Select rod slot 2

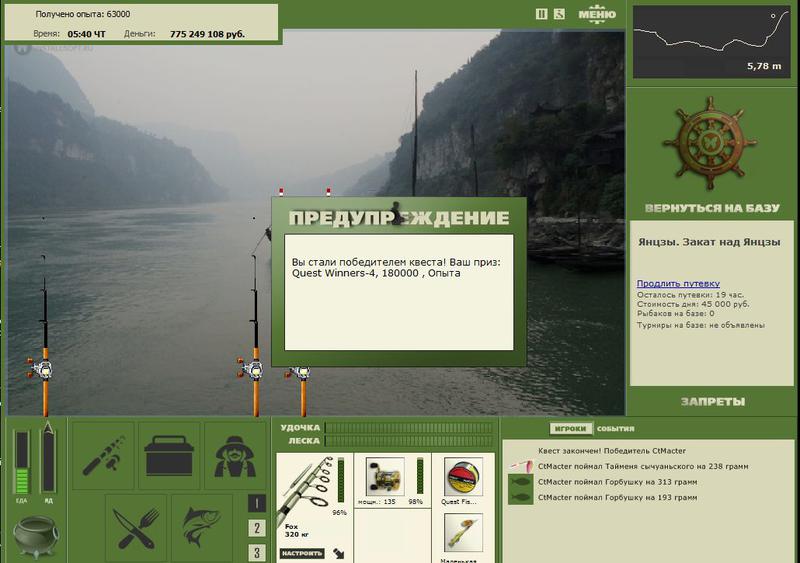click(257, 528)
